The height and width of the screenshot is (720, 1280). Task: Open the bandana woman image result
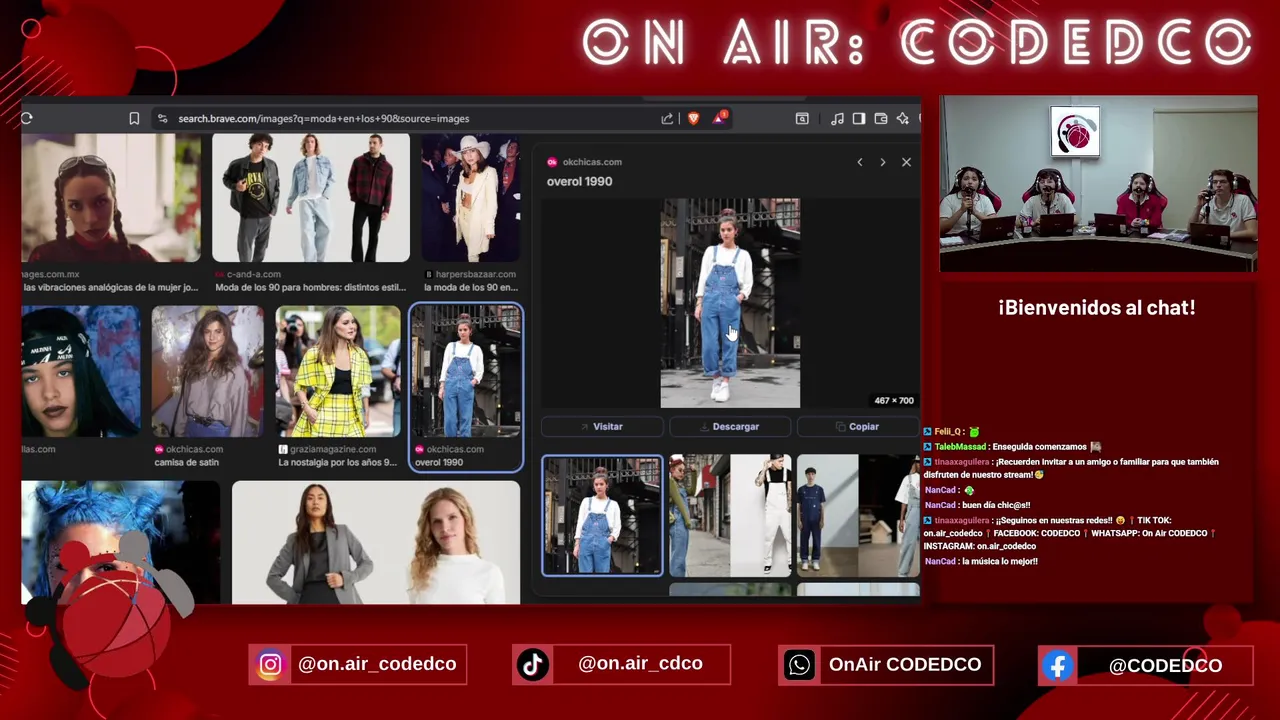coord(81,371)
